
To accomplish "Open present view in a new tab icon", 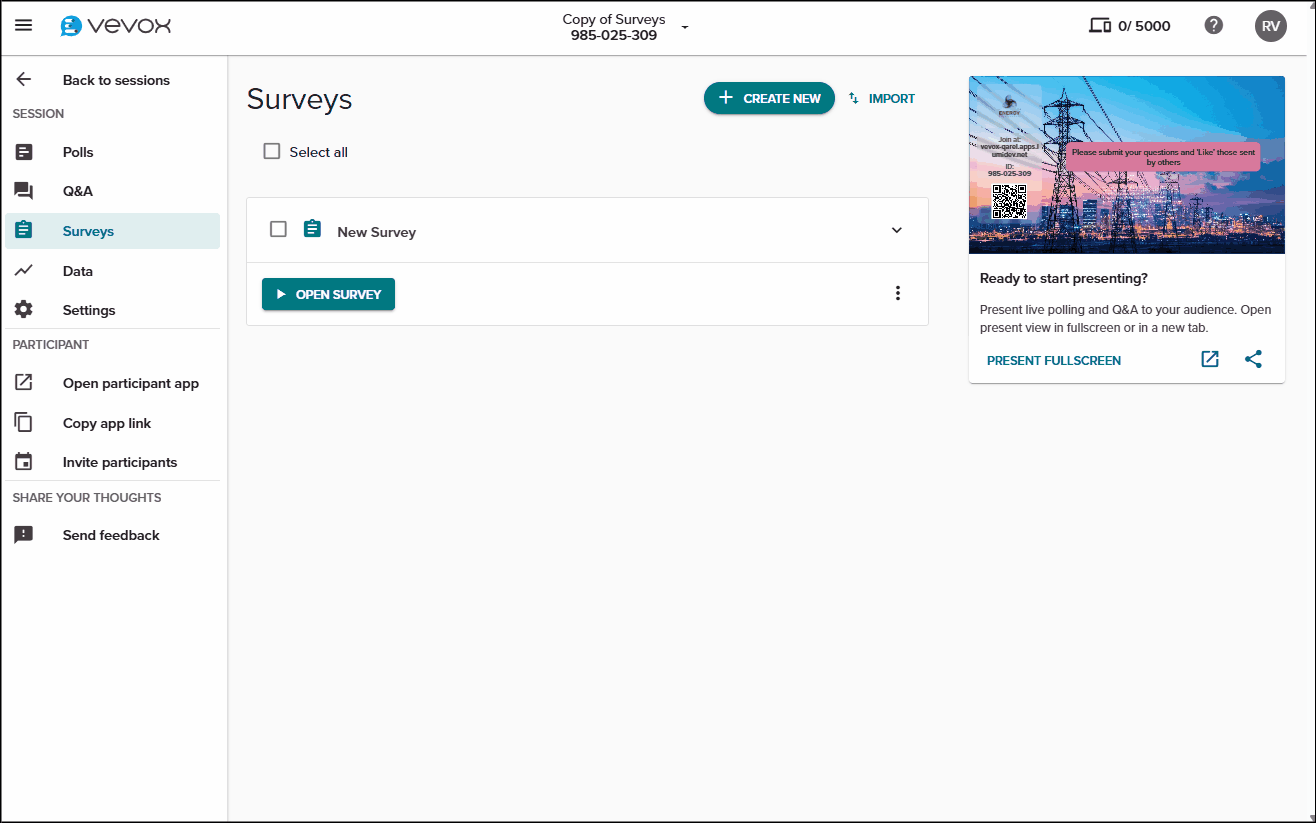I will (x=1210, y=359).
